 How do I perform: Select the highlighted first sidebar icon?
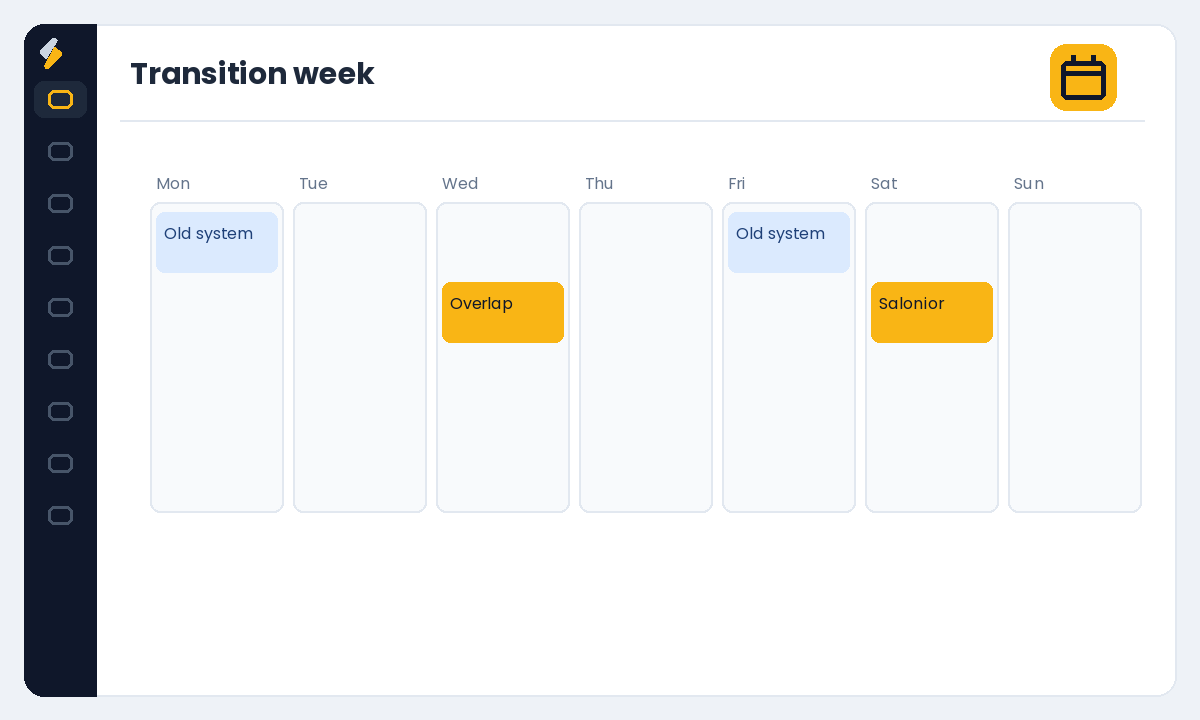coord(61,99)
